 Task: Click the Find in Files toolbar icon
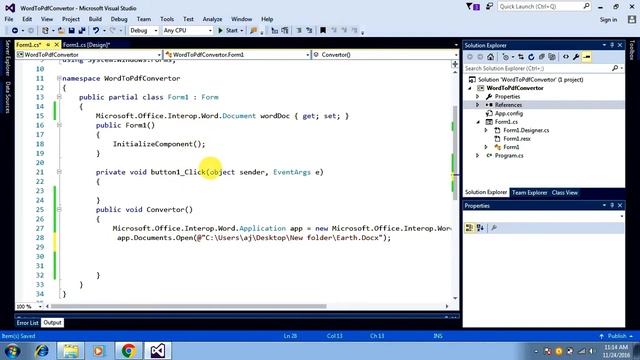point(254,31)
